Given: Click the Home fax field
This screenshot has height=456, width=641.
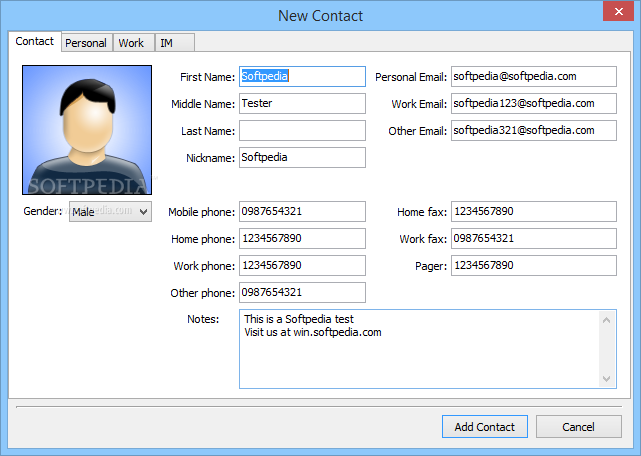Looking at the screenshot, I should (534, 211).
